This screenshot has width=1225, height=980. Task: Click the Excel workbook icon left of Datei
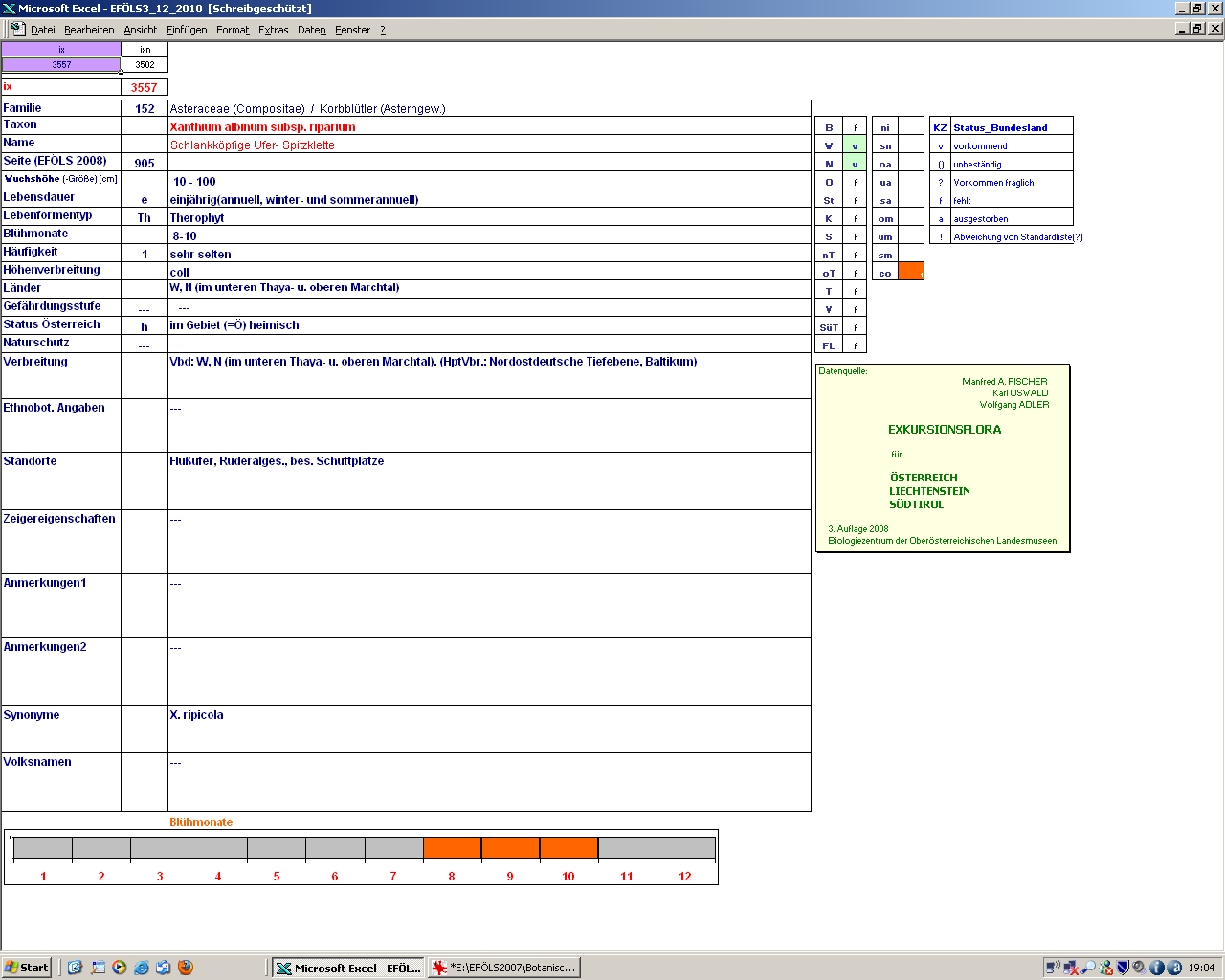(x=17, y=30)
